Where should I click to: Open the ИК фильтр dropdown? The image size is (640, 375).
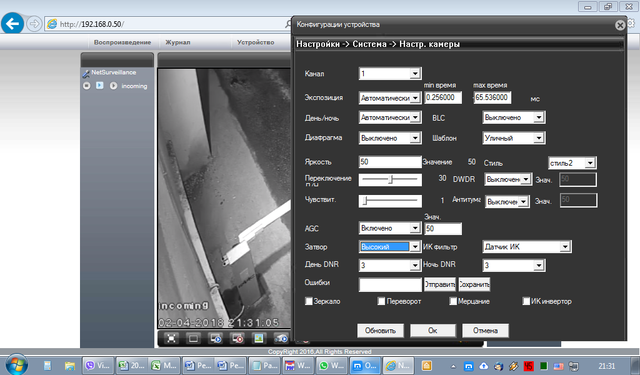pos(527,246)
